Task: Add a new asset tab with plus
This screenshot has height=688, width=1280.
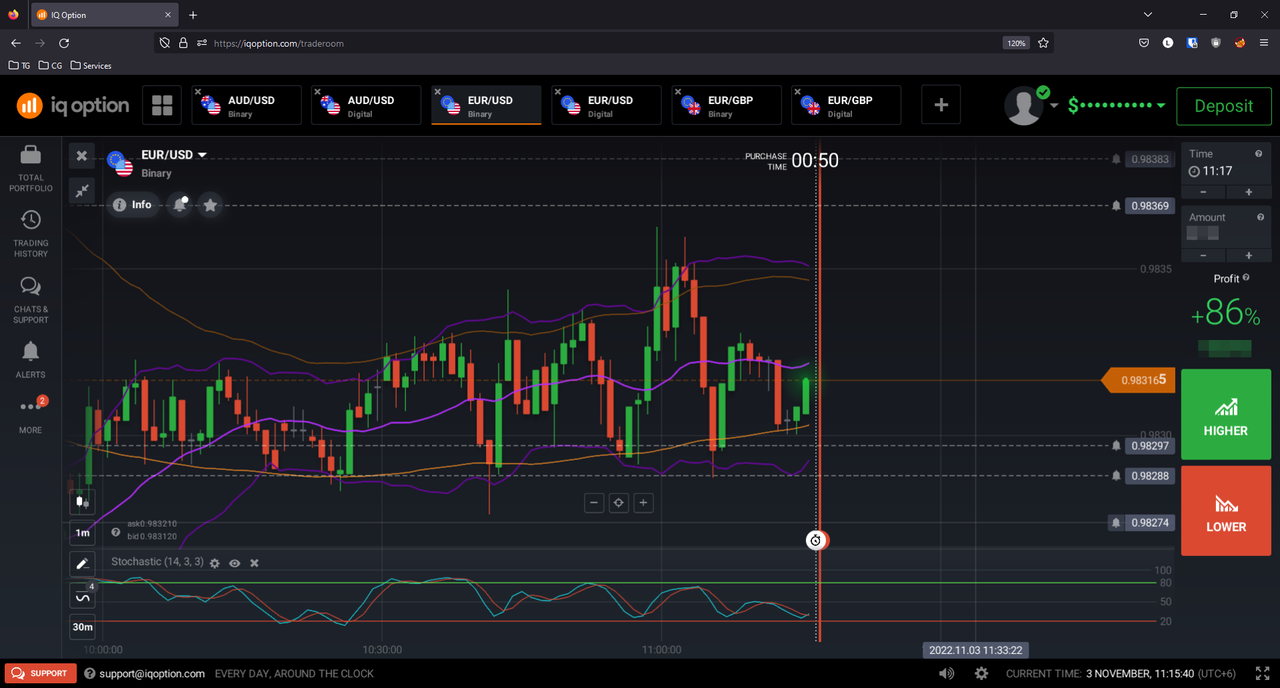Action: click(940, 105)
